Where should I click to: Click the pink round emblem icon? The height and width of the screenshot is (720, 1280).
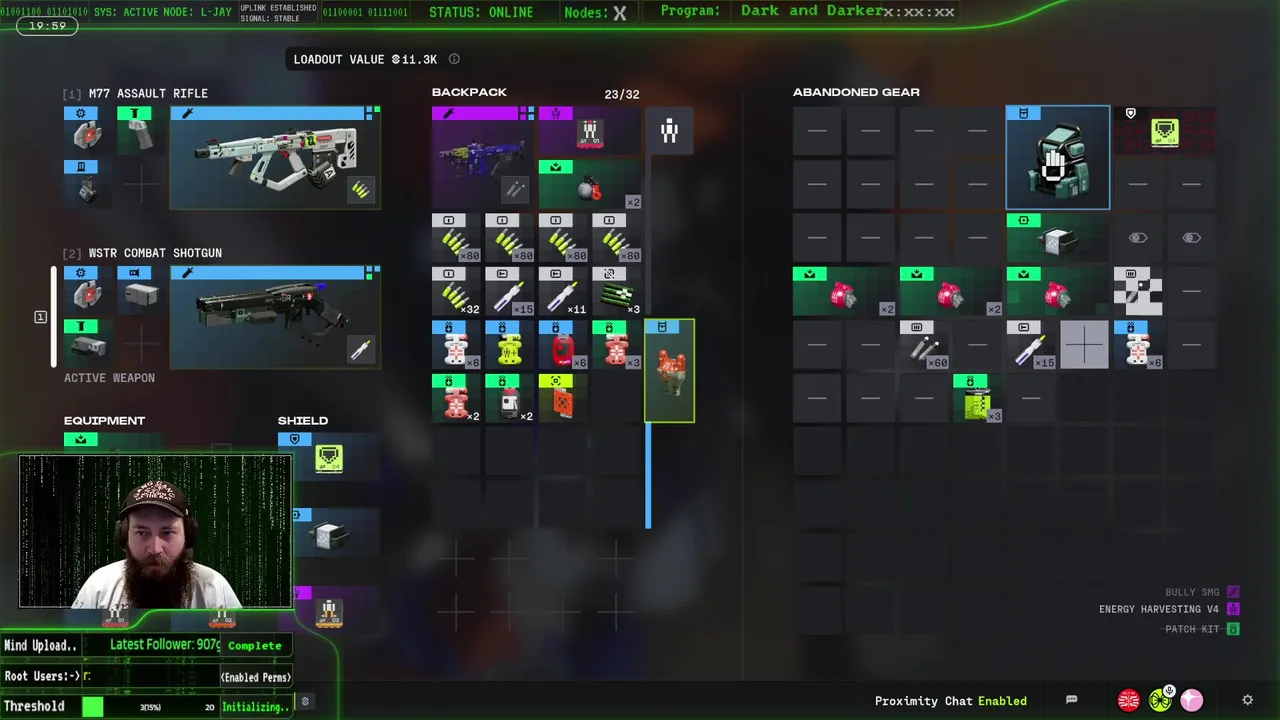click(1191, 700)
